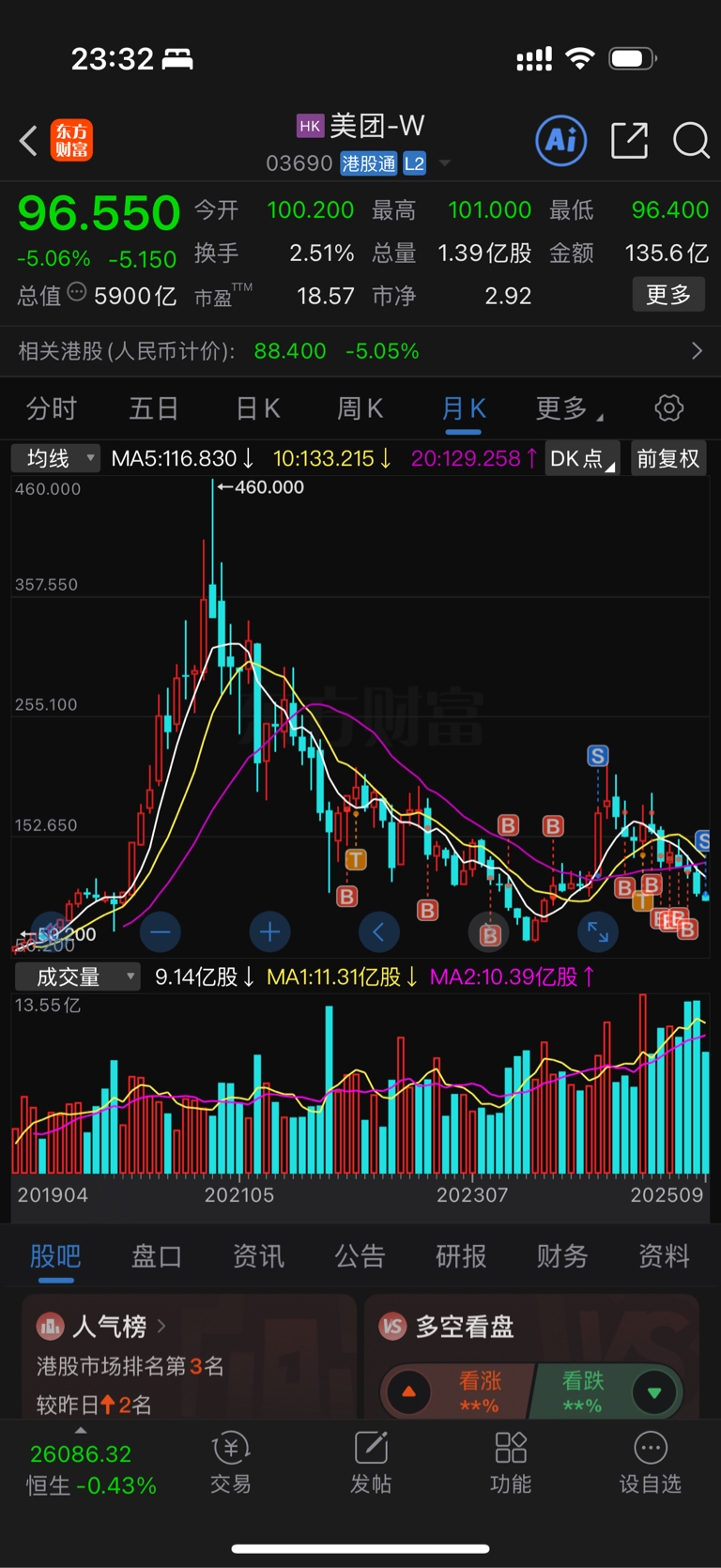Screen dimensions: 721x1568
Task: Open the 公告 tab
Action: click(x=360, y=1255)
